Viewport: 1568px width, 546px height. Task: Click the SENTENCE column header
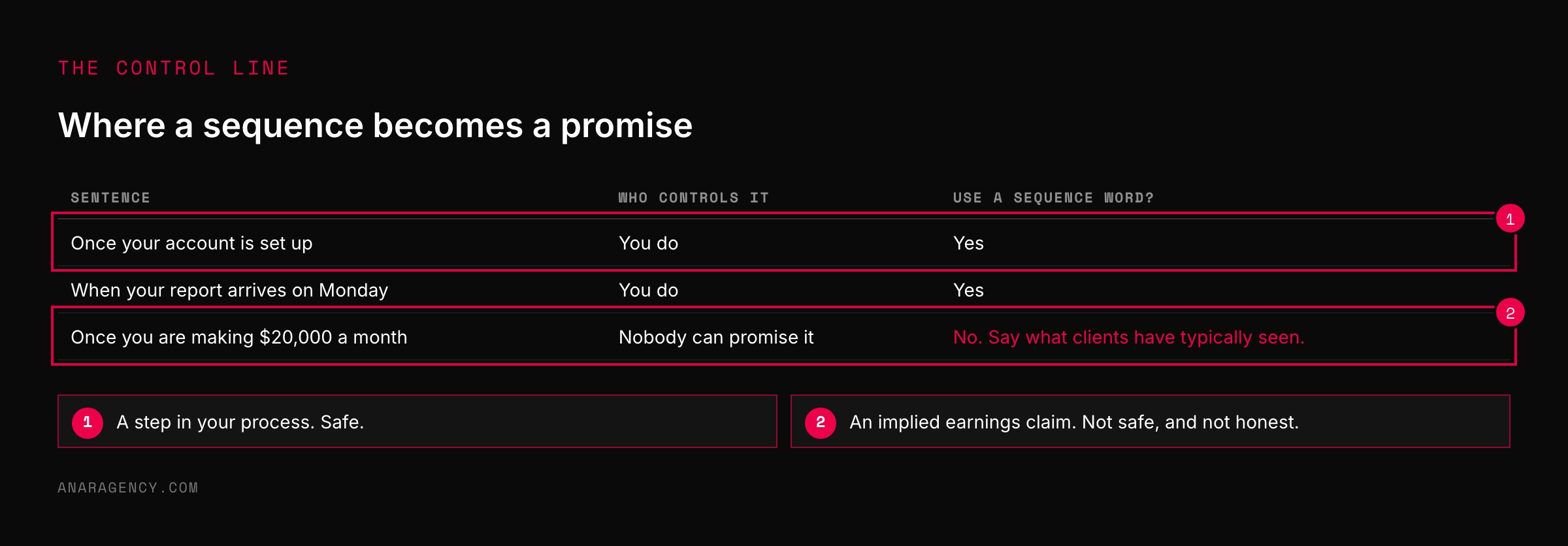pyautogui.click(x=110, y=198)
